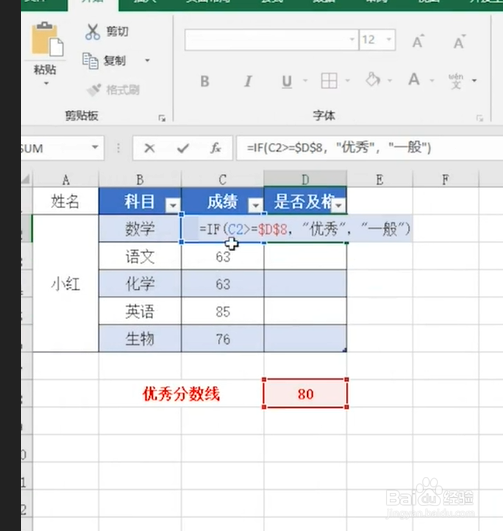This screenshot has height=531, width=503.
Task: Select column D header
Action: (x=305, y=179)
